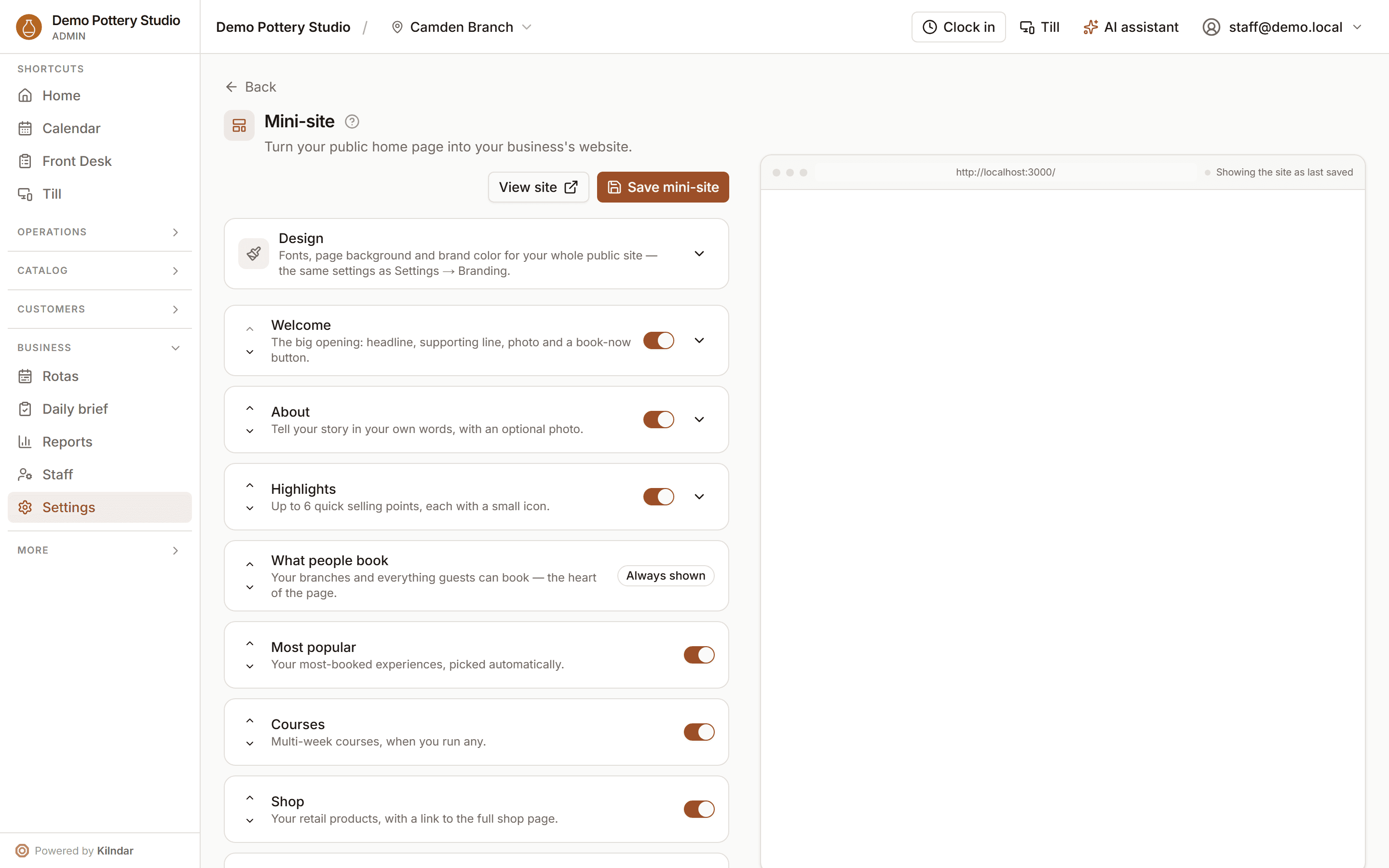Expand the Catalog section
This screenshot has height=868, width=1389.
99,271
